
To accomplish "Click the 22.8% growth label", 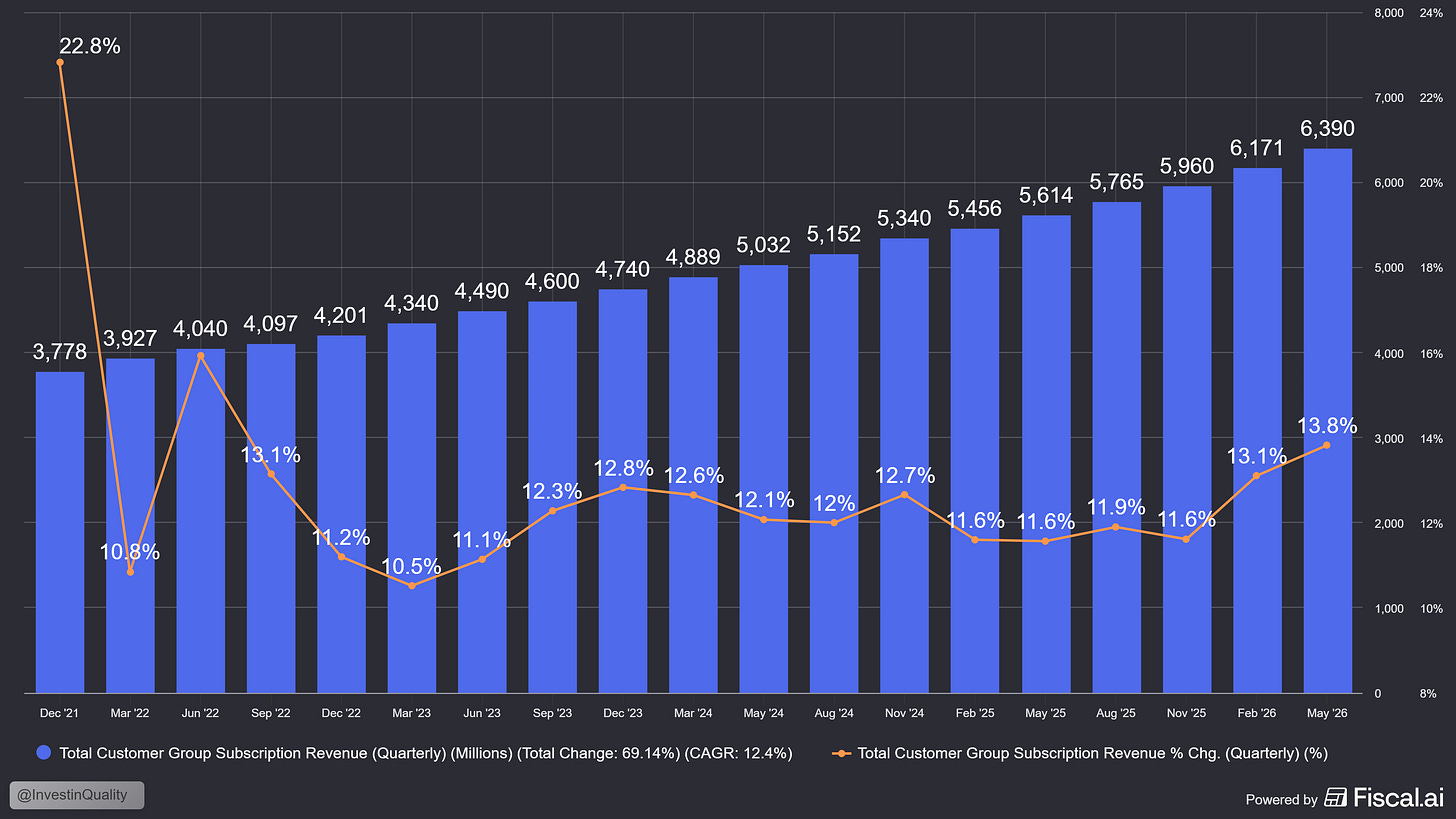I will tap(90, 46).
